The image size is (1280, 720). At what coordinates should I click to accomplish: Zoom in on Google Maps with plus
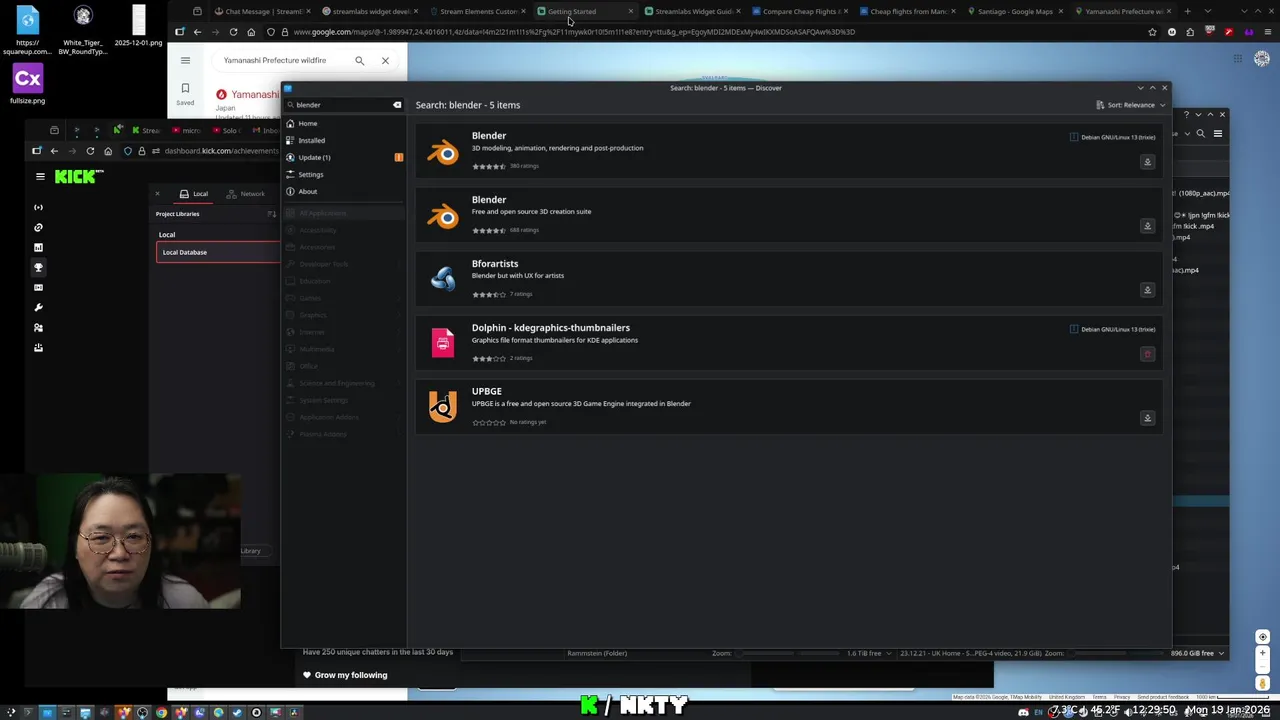[1262, 653]
